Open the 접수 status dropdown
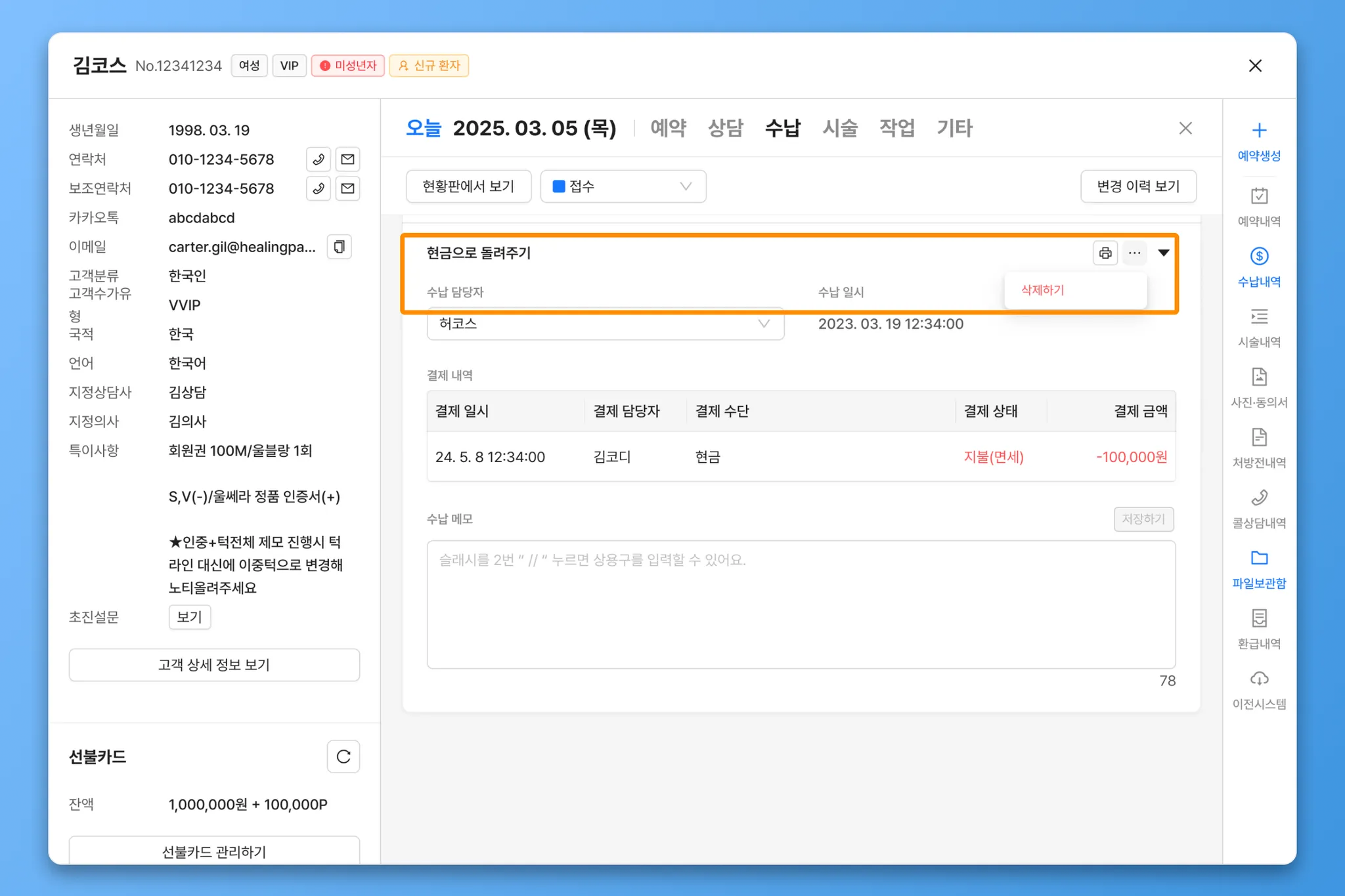 pos(623,186)
